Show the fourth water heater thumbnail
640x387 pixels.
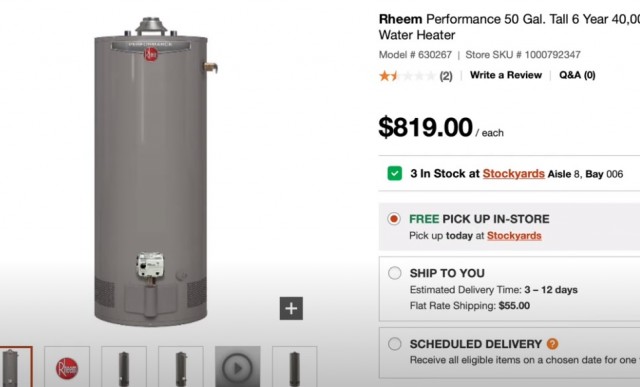tap(181, 366)
